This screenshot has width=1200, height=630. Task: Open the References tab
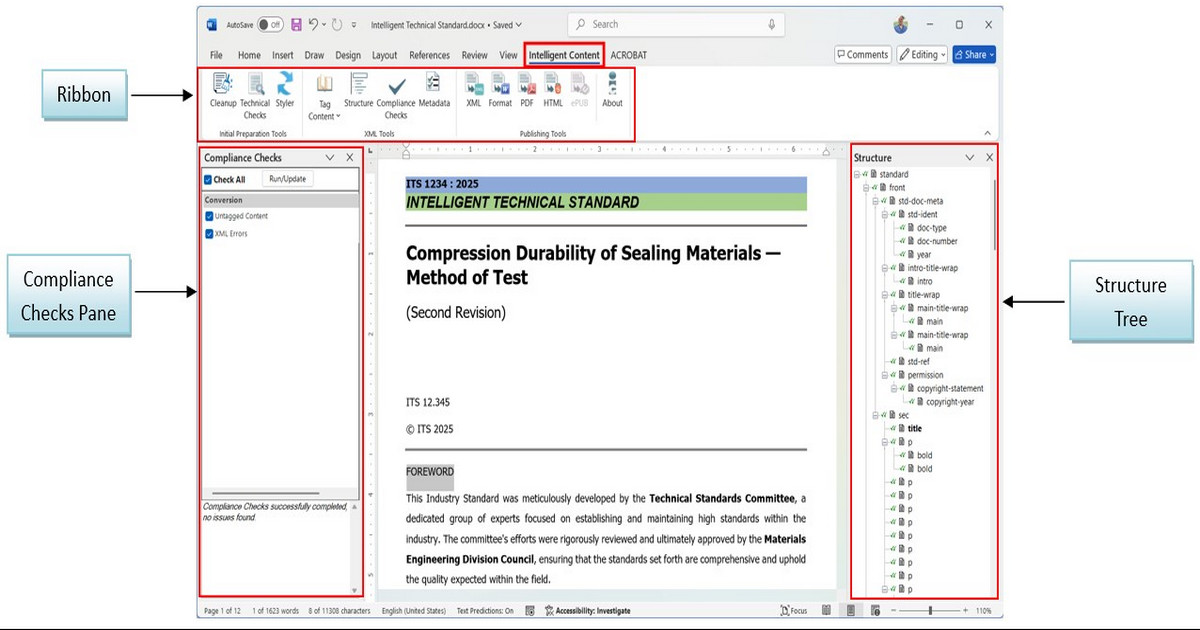(430, 55)
